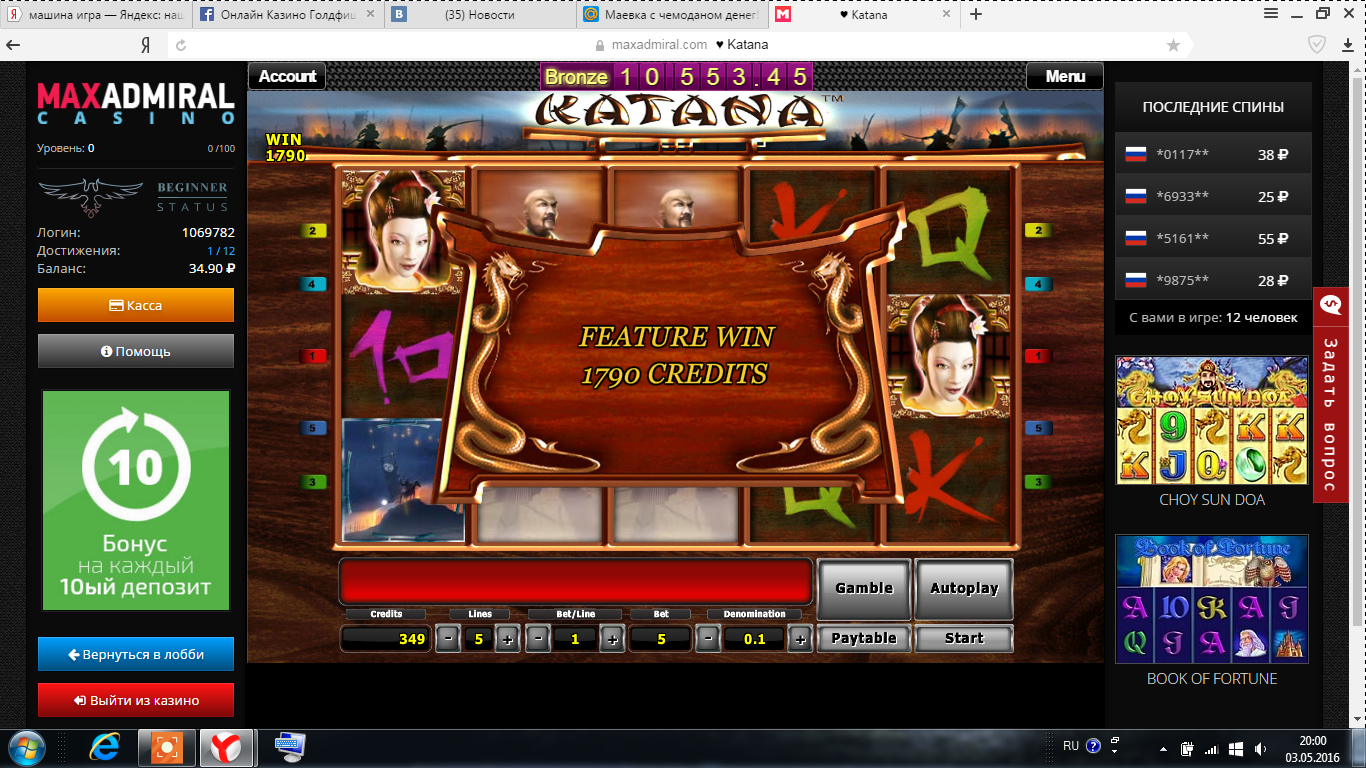Select recent spin row '*9875**'
This screenshot has height=768, width=1366.
[x=1212, y=280]
